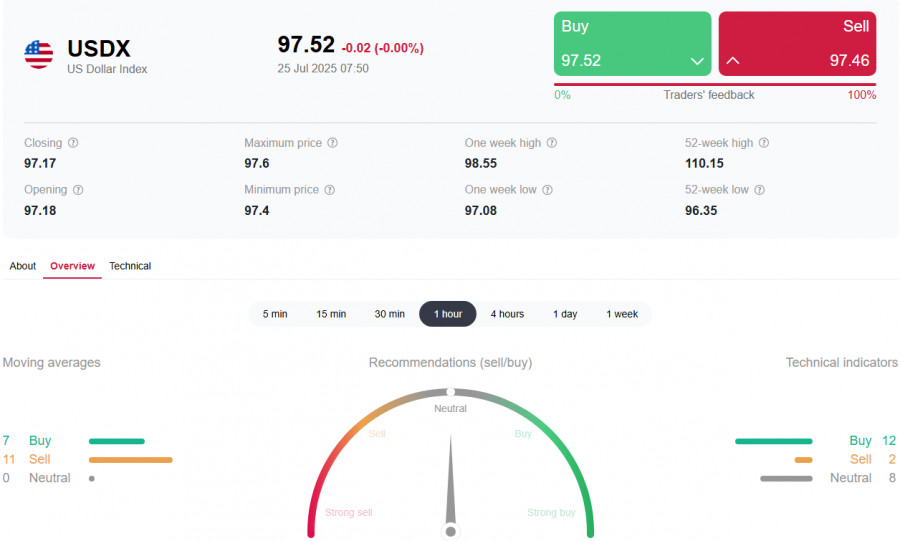Click the Technical indicators heading
This screenshot has height=541, width=900.
click(x=841, y=363)
